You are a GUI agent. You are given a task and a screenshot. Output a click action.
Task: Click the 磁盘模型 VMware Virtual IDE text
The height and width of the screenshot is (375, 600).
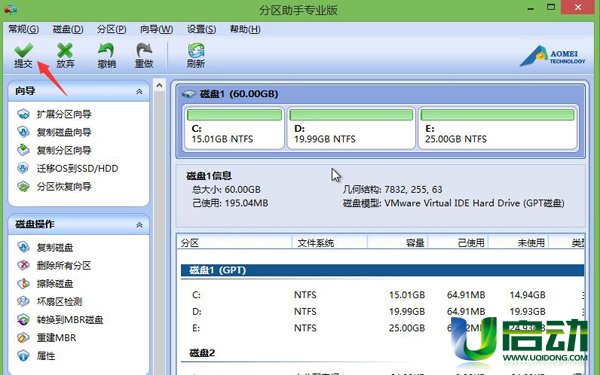(453, 203)
